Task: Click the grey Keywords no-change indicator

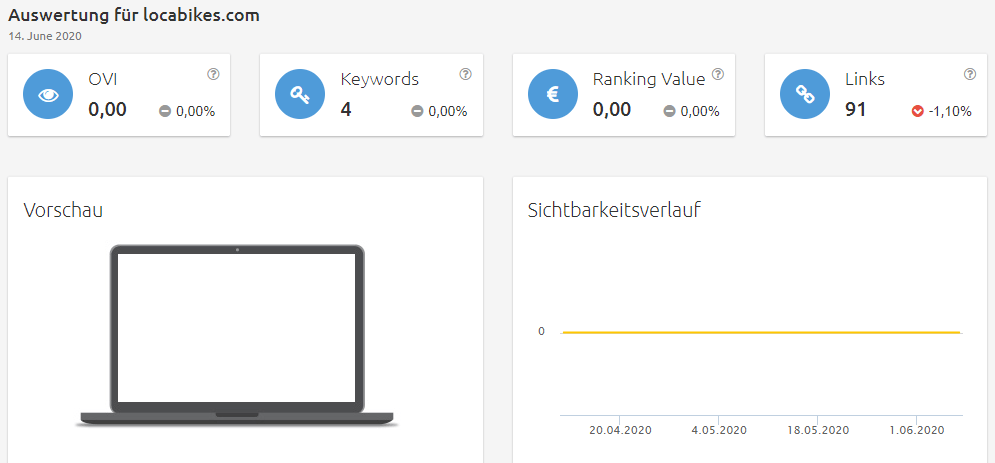Action: coord(417,112)
